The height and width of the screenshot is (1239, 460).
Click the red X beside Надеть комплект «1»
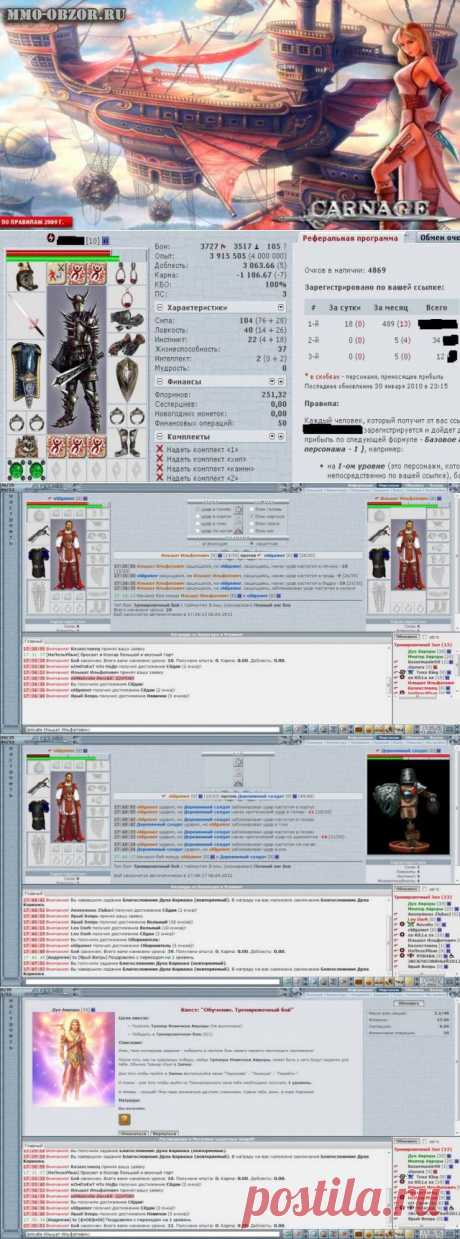160,448
